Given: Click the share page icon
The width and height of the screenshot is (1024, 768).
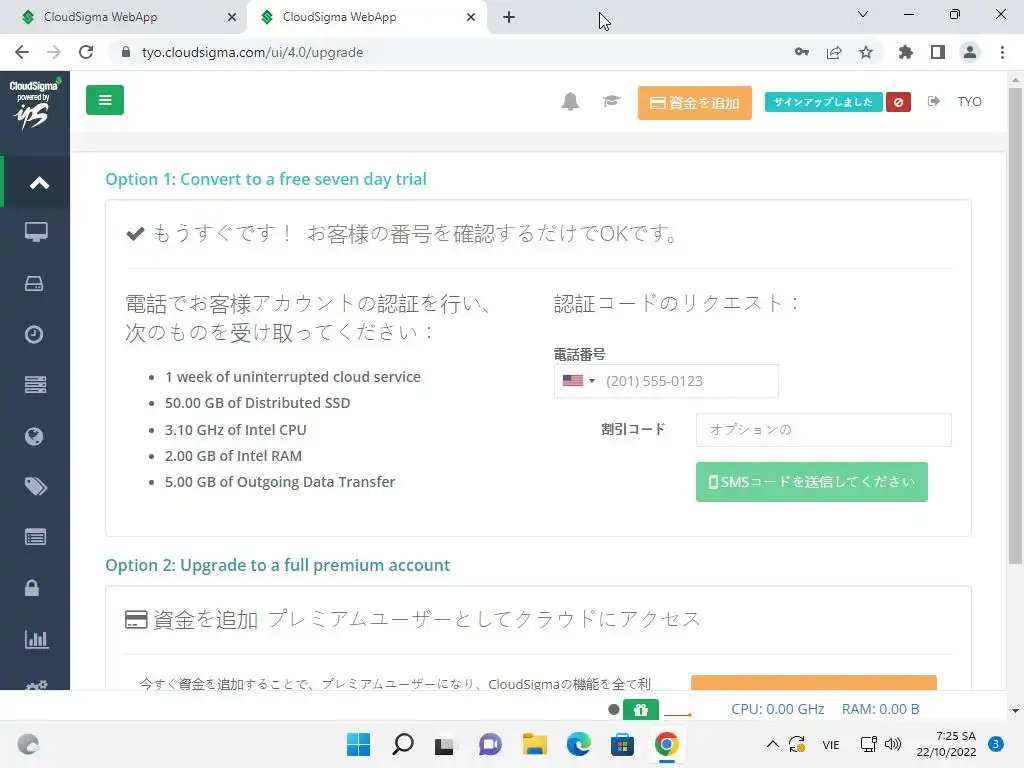Looking at the screenshot, I should (834, 52).
